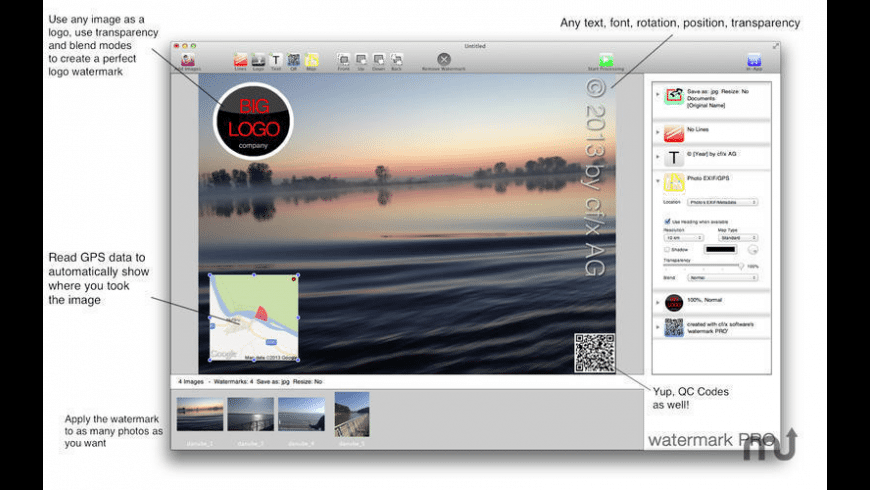Screen dimensions: 870x490
Task: Click the Lines watermark tool icon
Action: point(240,60)
